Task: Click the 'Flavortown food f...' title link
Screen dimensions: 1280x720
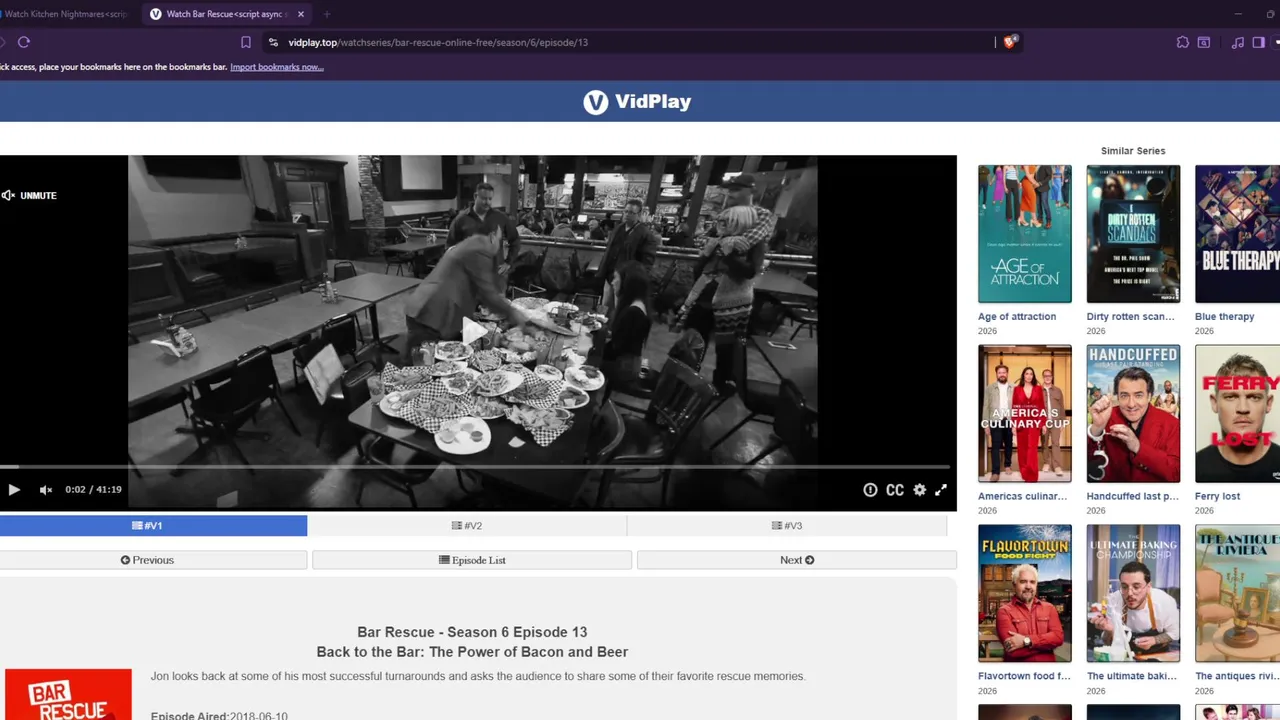Action: tap(1024, 677)
